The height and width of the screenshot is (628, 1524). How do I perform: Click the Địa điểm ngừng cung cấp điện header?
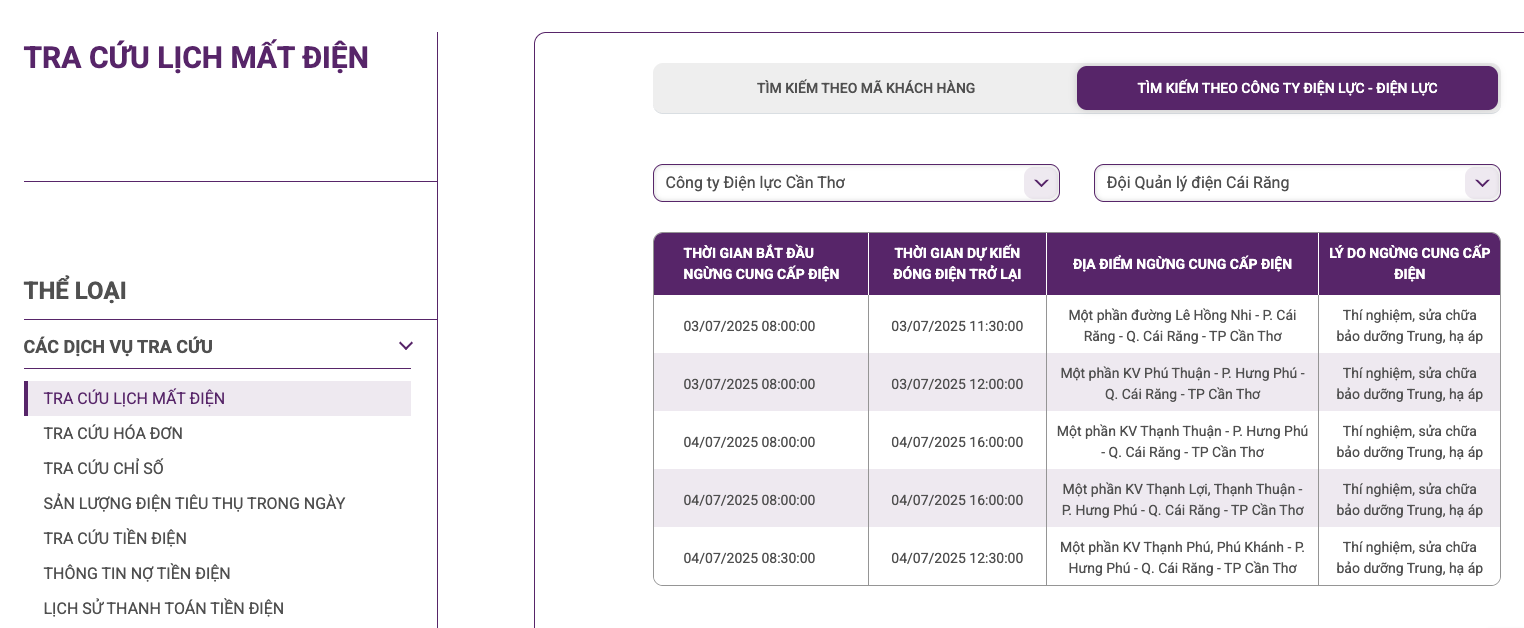pyautogui.click(x=1181, y=264)
